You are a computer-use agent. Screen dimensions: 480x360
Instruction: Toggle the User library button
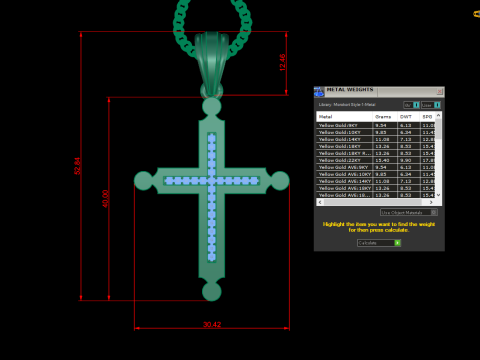(x=431, y=105)
